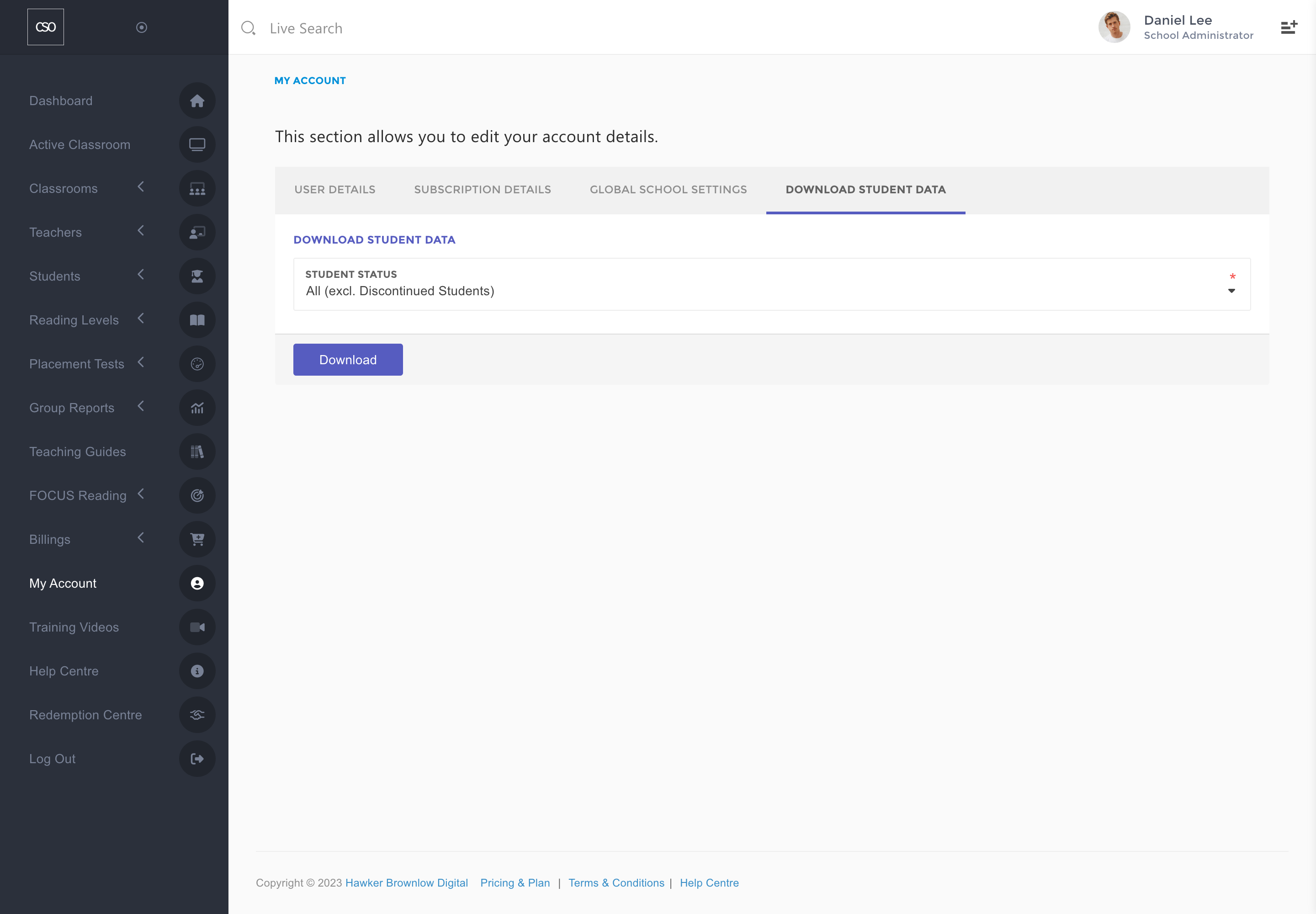The width and height of the screenshot is (1316, 914).
Task: Click the Training Videos camera icon
Action: [197, 627]
